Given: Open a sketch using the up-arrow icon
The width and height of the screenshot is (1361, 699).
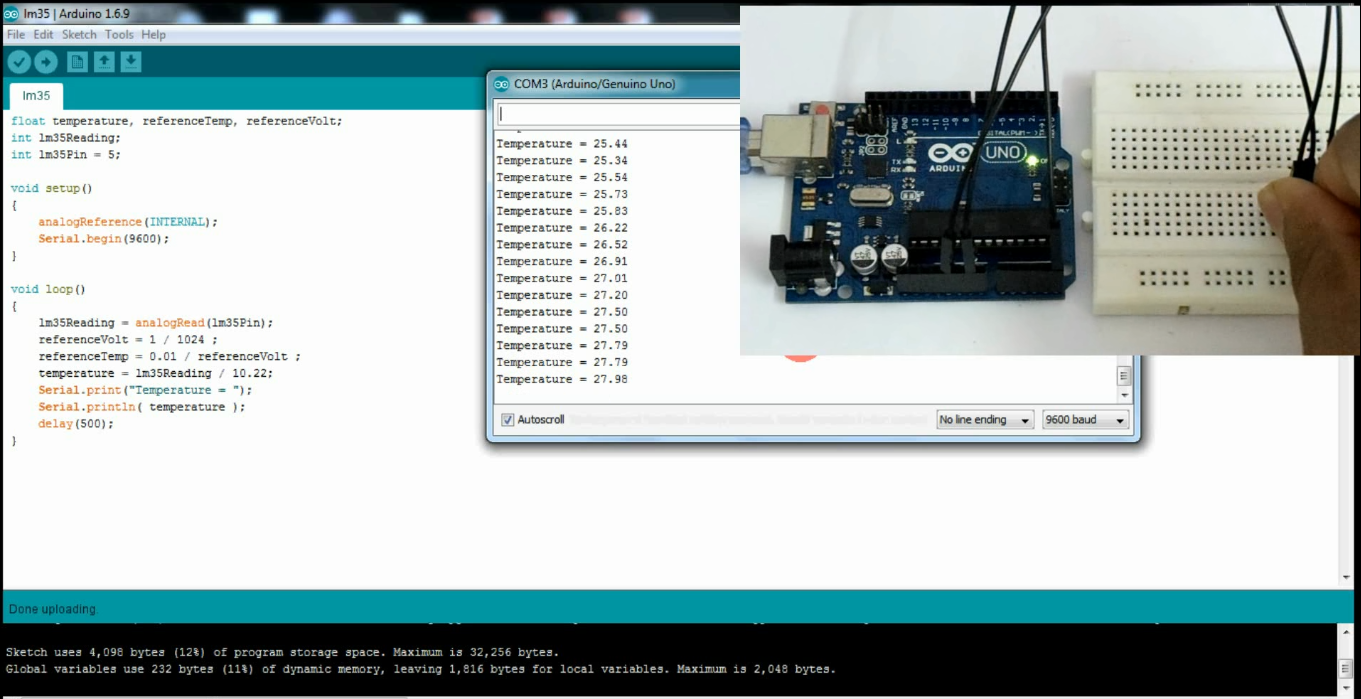Looking at the screenshot, I should [x=104, y=61].
